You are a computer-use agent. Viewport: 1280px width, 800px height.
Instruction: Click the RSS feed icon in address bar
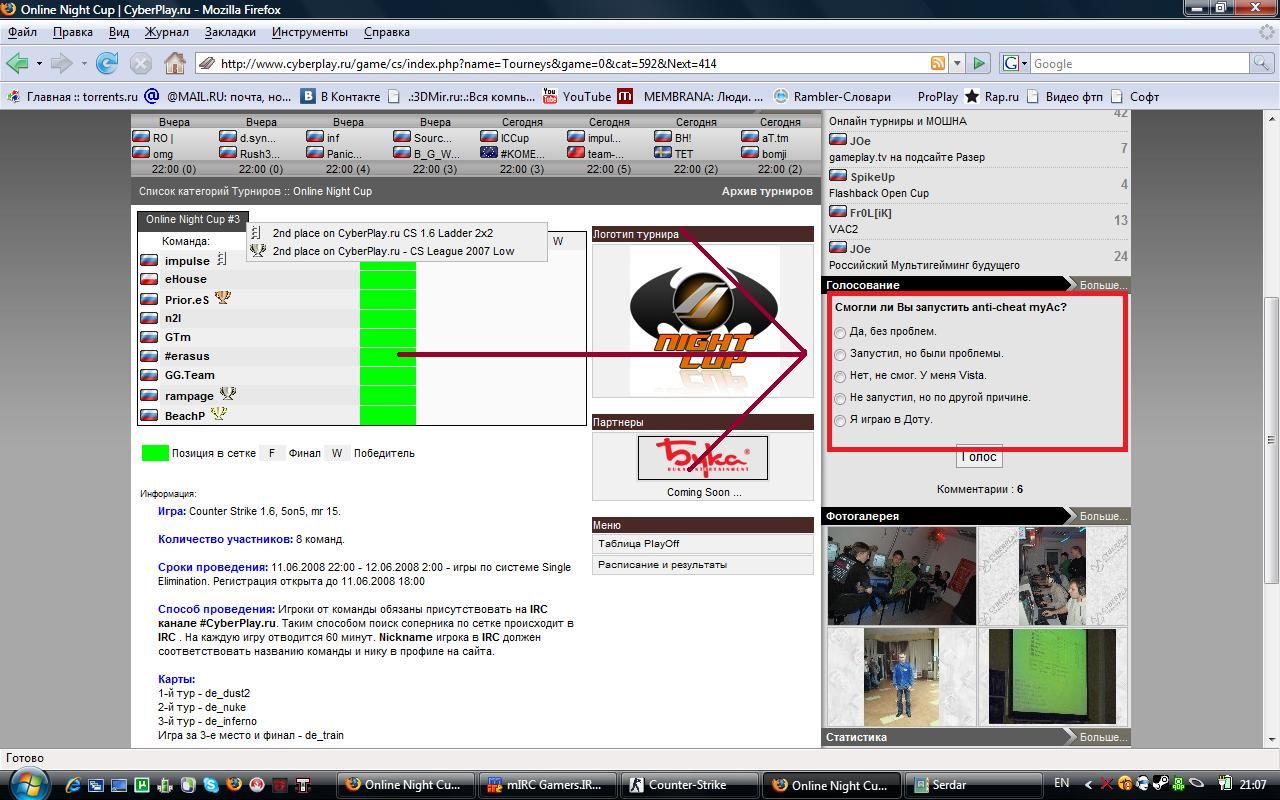click(938, 63)
